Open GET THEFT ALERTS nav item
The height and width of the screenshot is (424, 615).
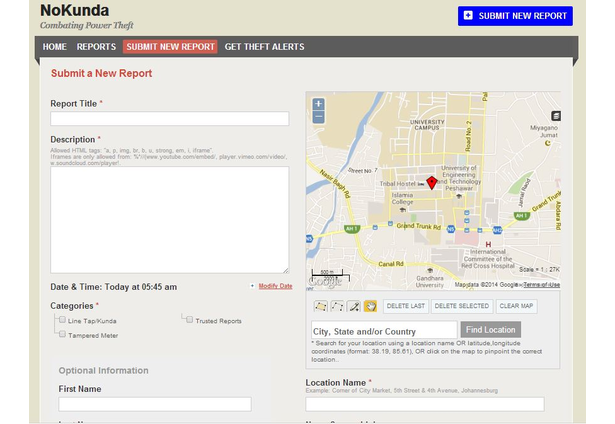coord(264,47)
